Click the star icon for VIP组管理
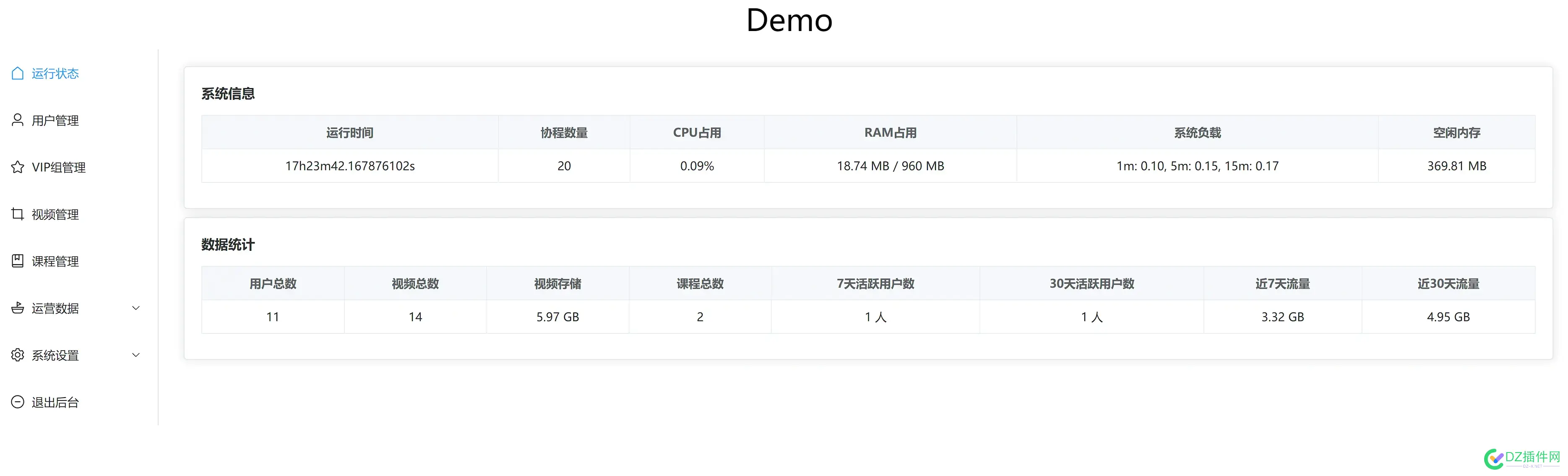This screenshot has width=1568, height=476. 18,167
